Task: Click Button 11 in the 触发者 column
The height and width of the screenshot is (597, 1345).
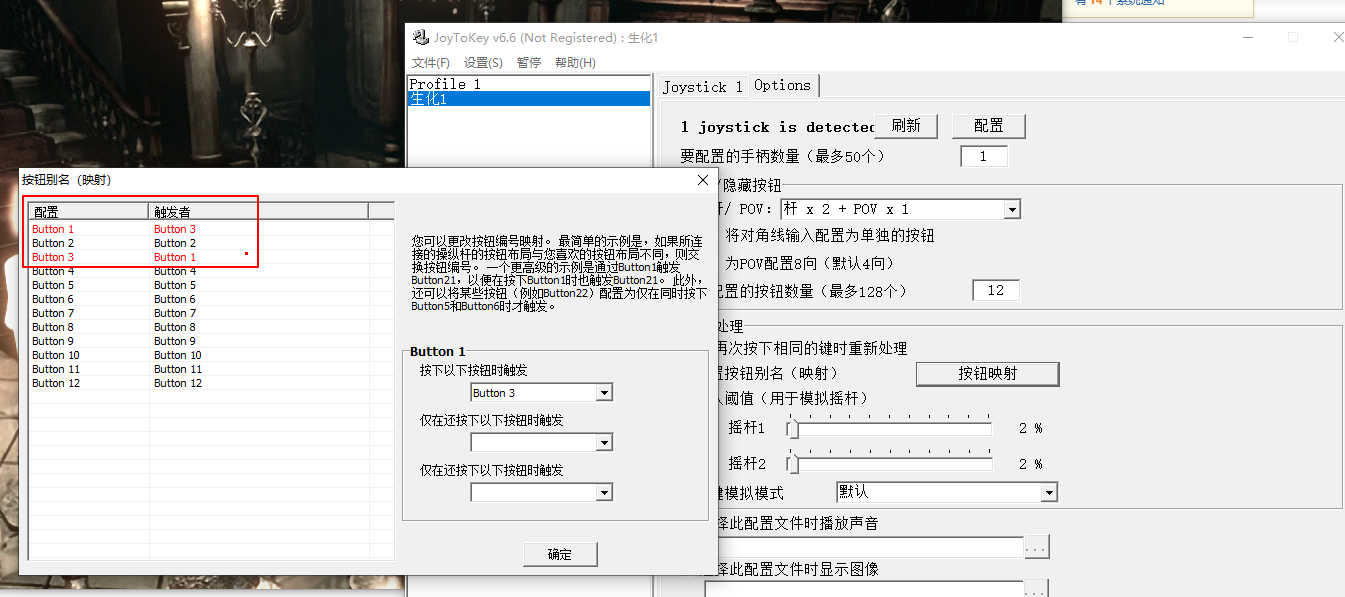Action: pyautogui.click(x=178, y=369)
